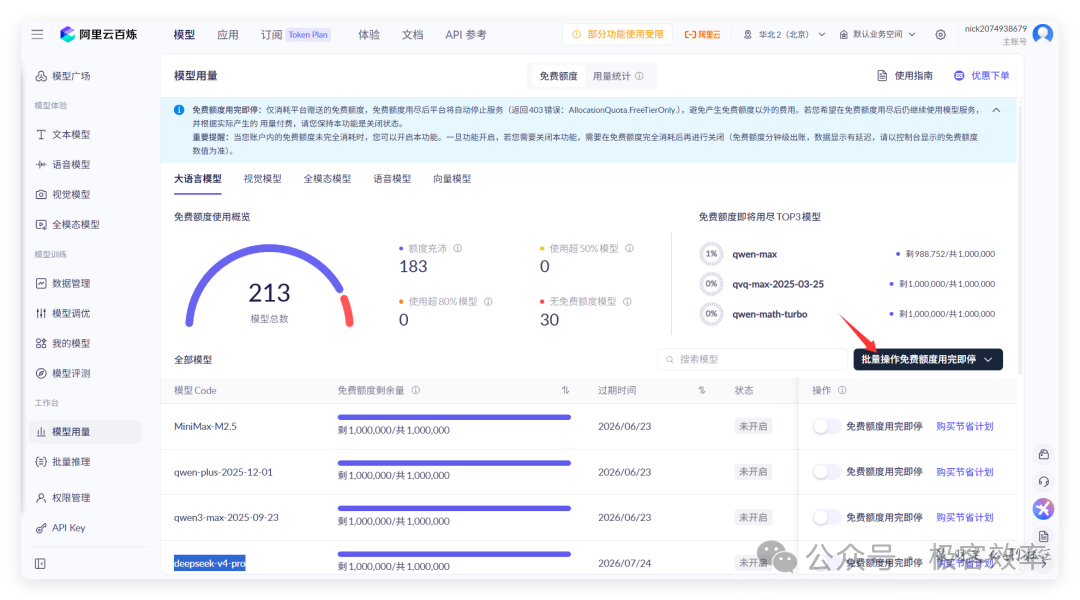
Task: Open the hamburger menu icon
Action: coord(37,34)
